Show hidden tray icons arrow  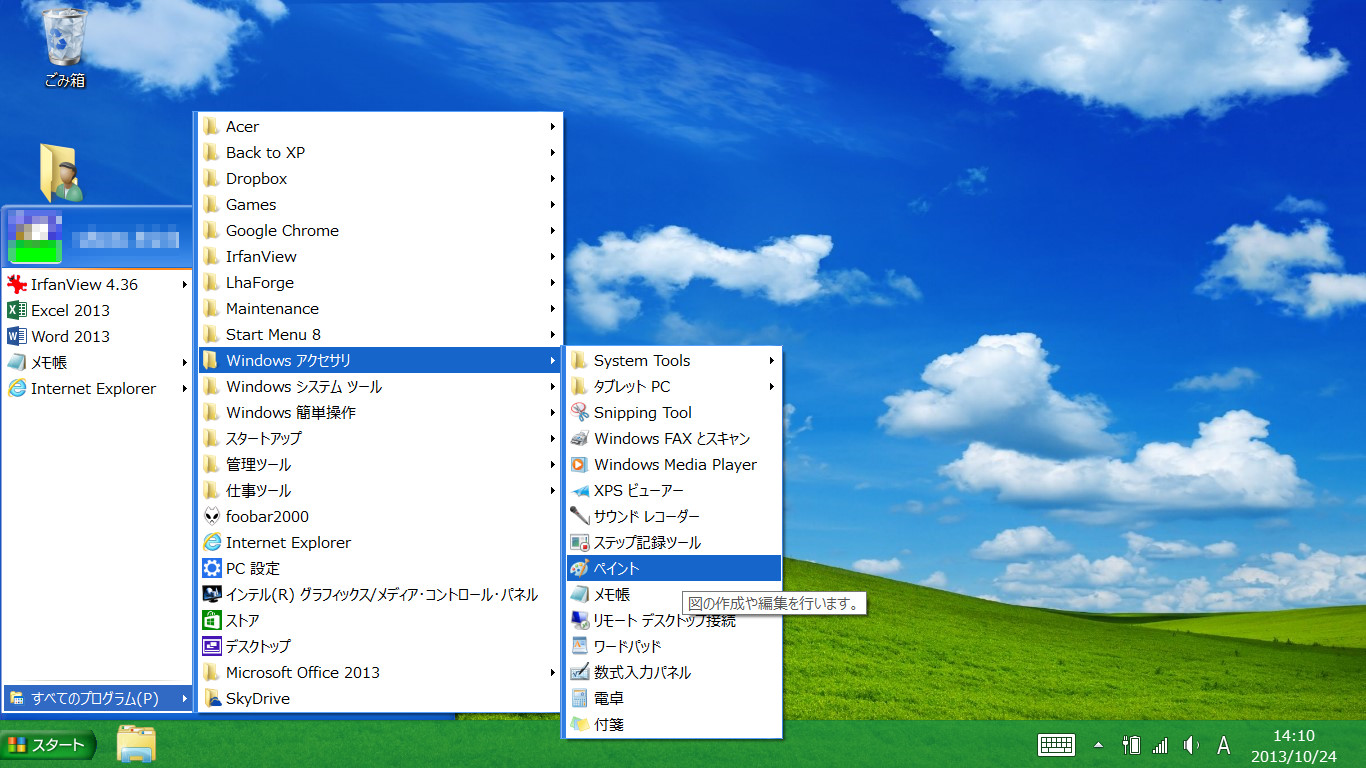tap(1098, 745)
